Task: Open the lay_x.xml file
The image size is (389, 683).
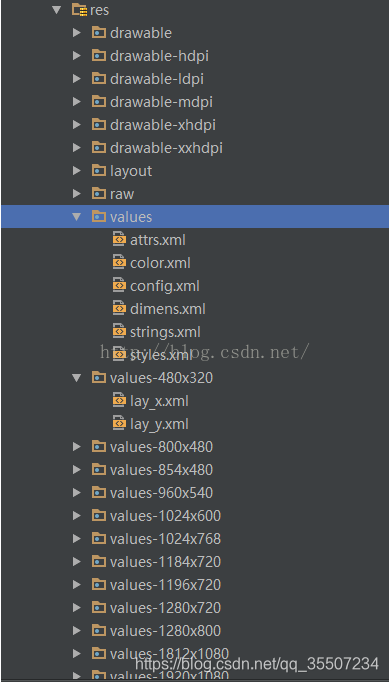Action: 159,401
